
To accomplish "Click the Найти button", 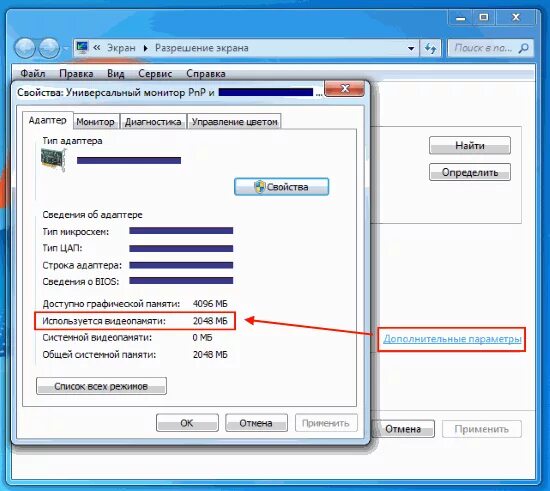I will coord(470,145).
